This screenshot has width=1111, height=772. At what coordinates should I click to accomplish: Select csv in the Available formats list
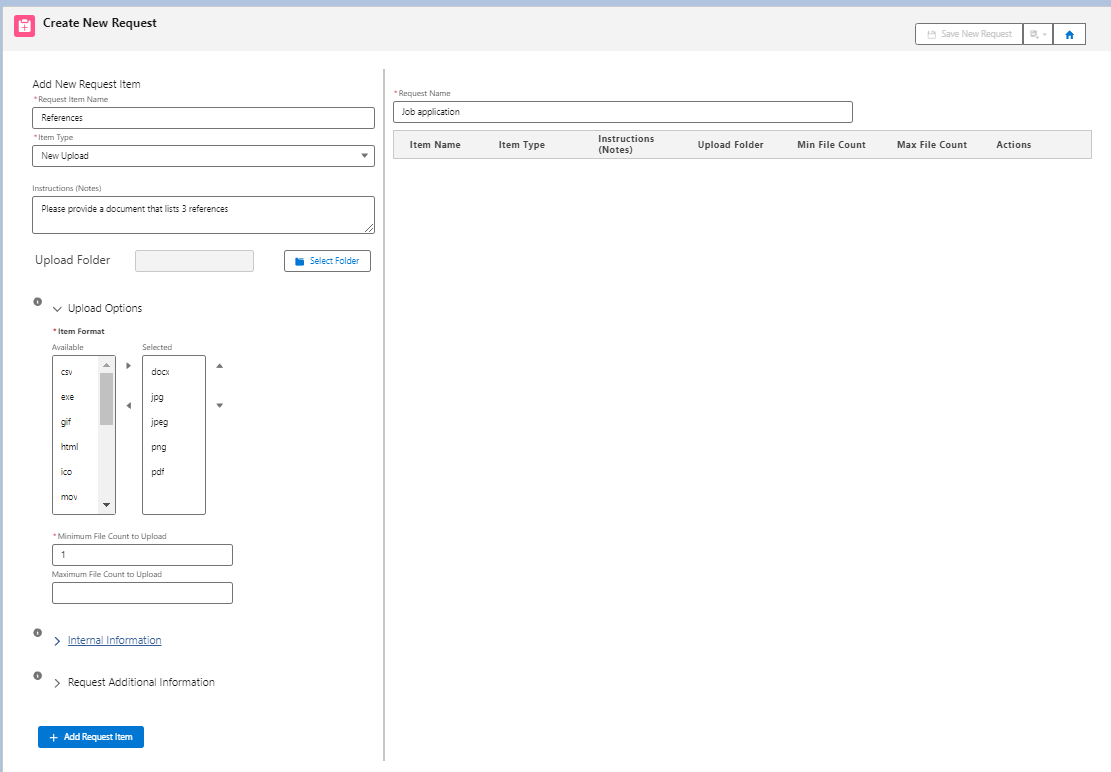pos(67,372)
